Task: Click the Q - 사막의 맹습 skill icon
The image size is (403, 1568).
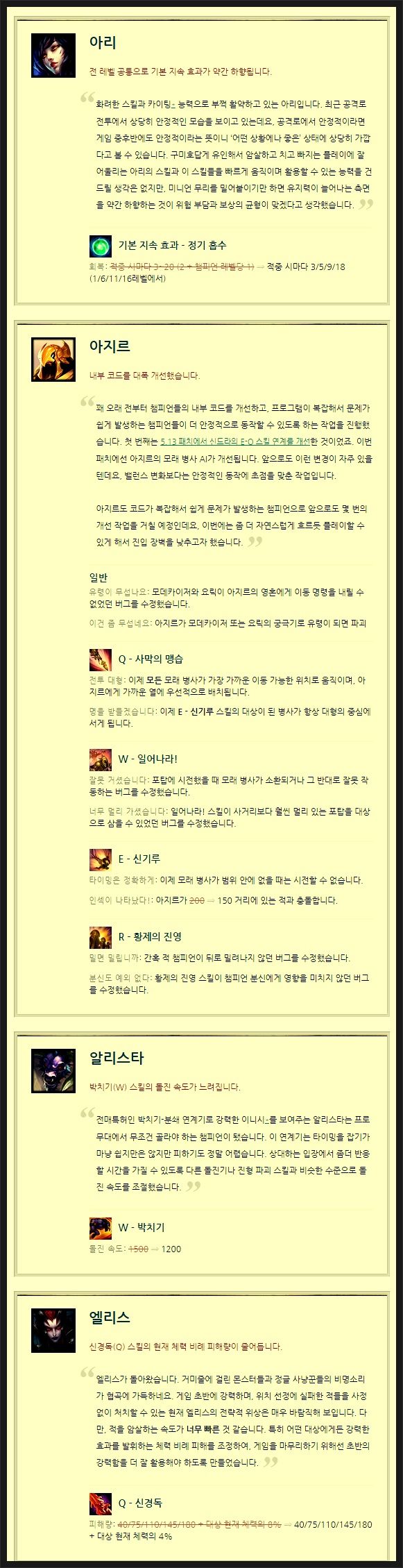Action: point(101,659)
